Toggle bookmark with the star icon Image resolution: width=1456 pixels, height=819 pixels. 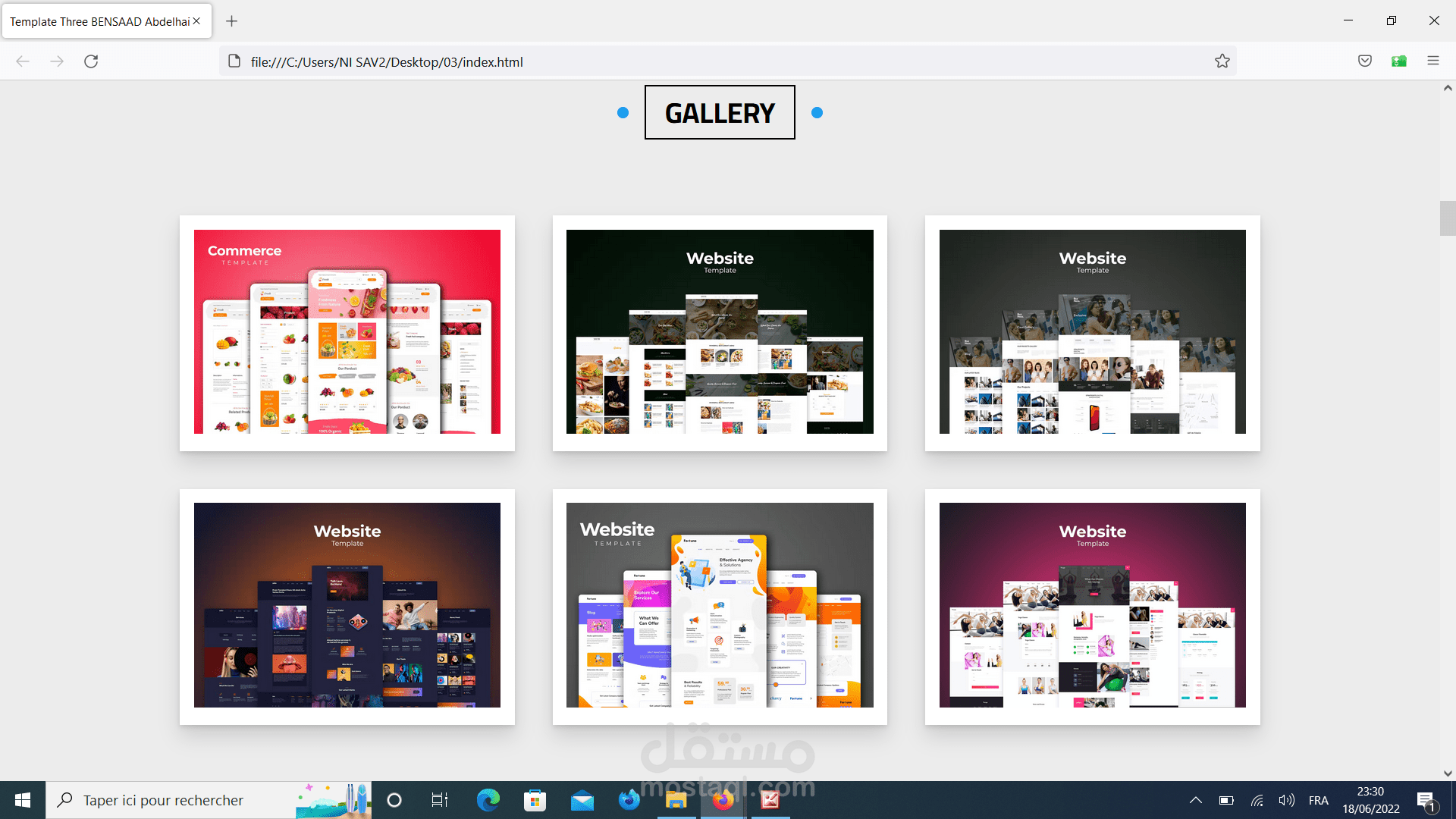tap(1222, 61)
